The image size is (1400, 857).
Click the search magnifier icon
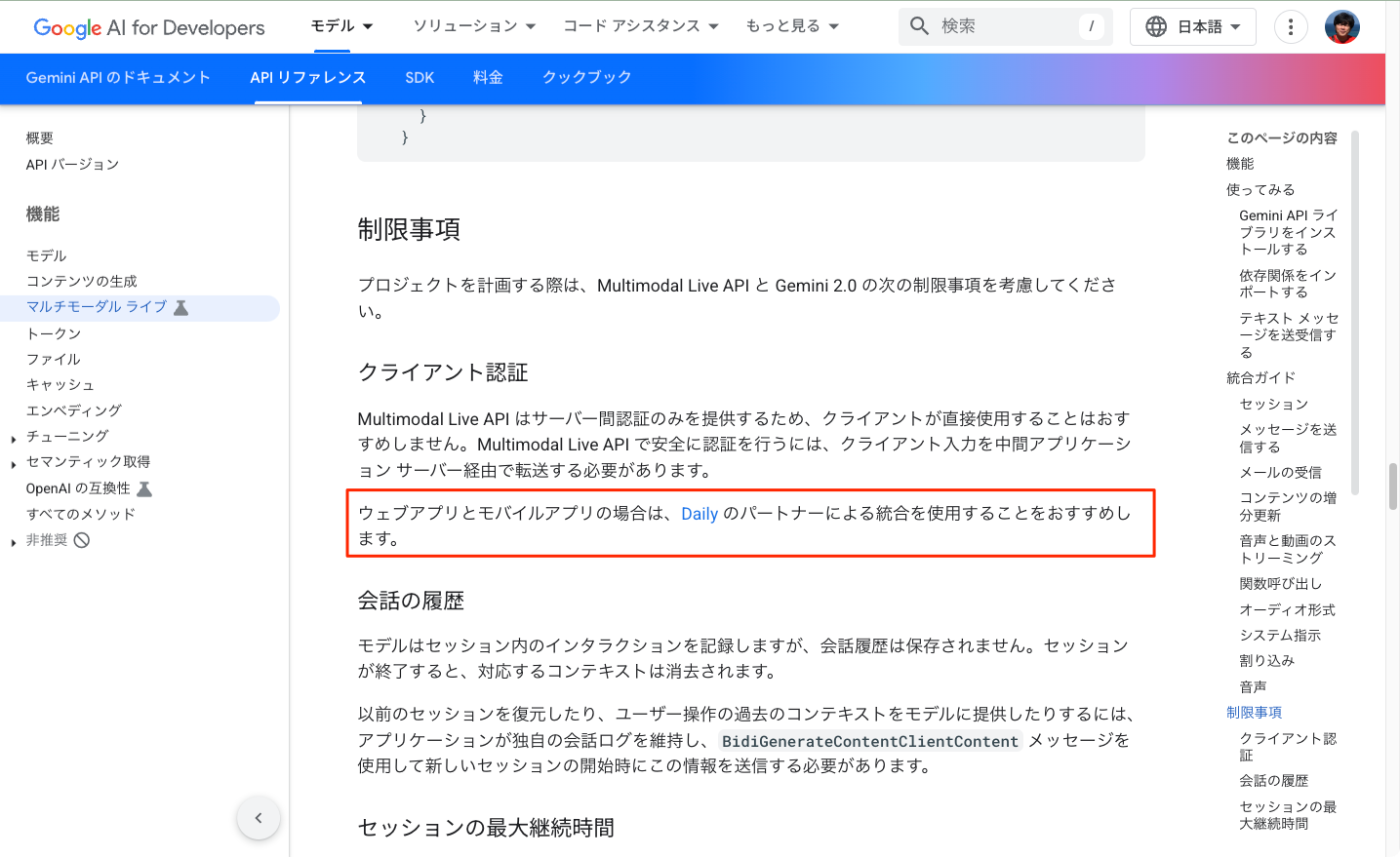tap(920, 26)
